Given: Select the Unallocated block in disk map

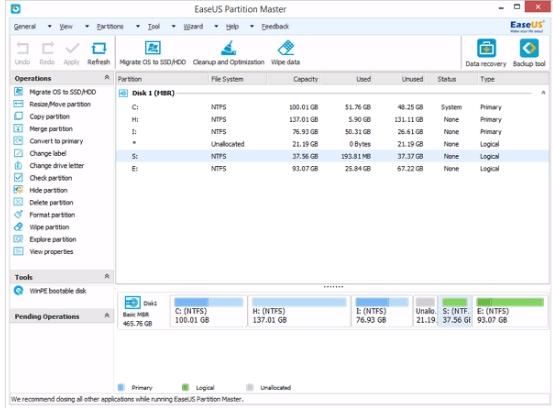Looking at the screenshot, I should coord(425,311).
